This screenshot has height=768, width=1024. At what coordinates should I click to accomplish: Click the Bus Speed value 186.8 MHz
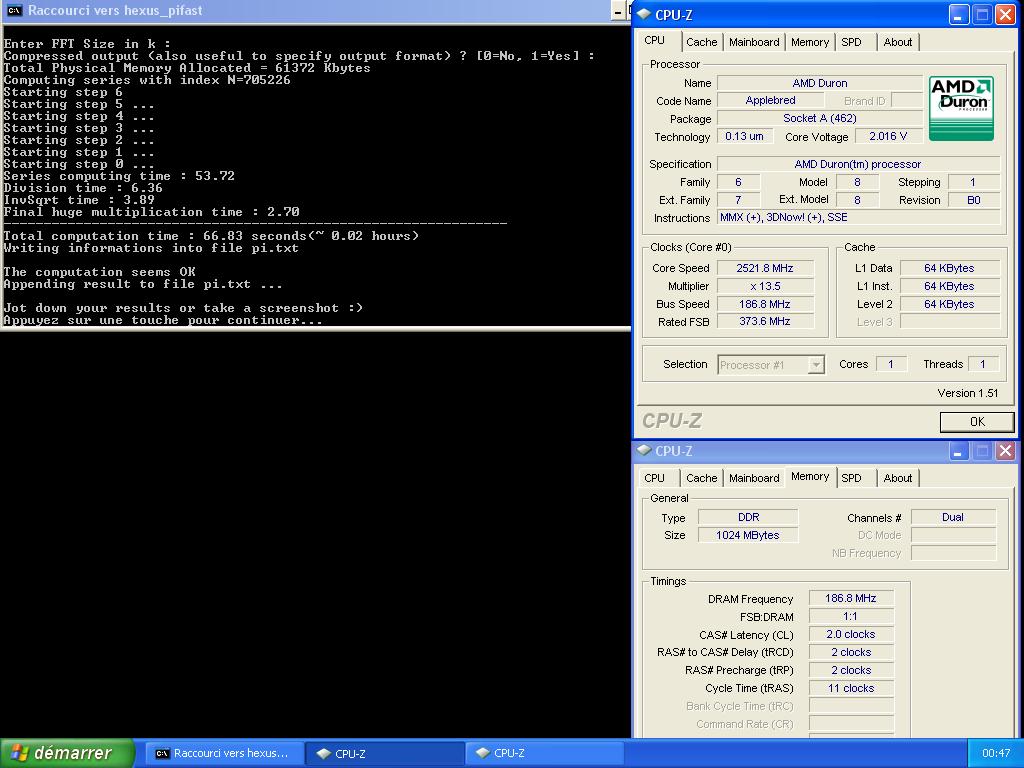(x=765, y=304)
